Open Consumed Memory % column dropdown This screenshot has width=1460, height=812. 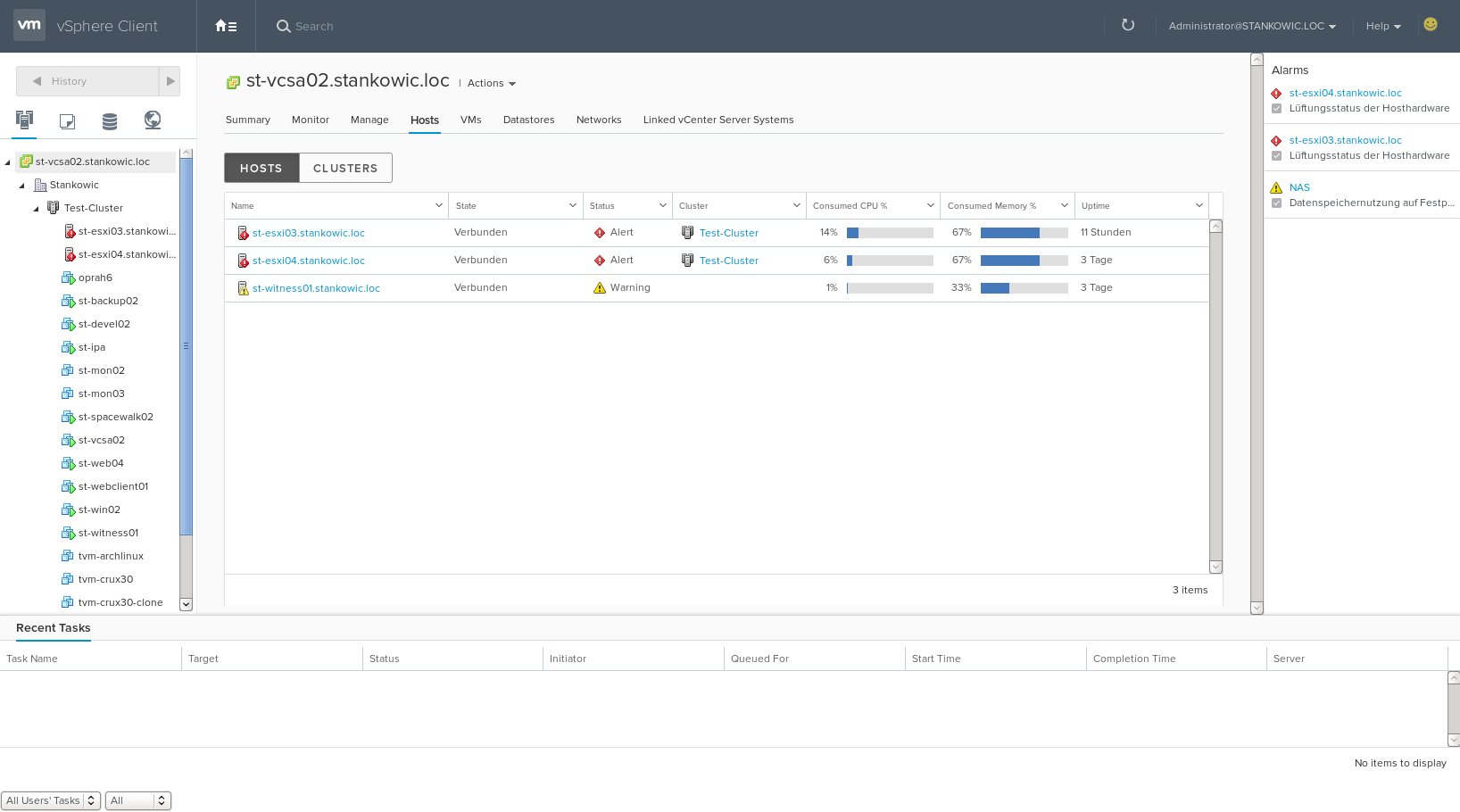tap(1065, 205)
